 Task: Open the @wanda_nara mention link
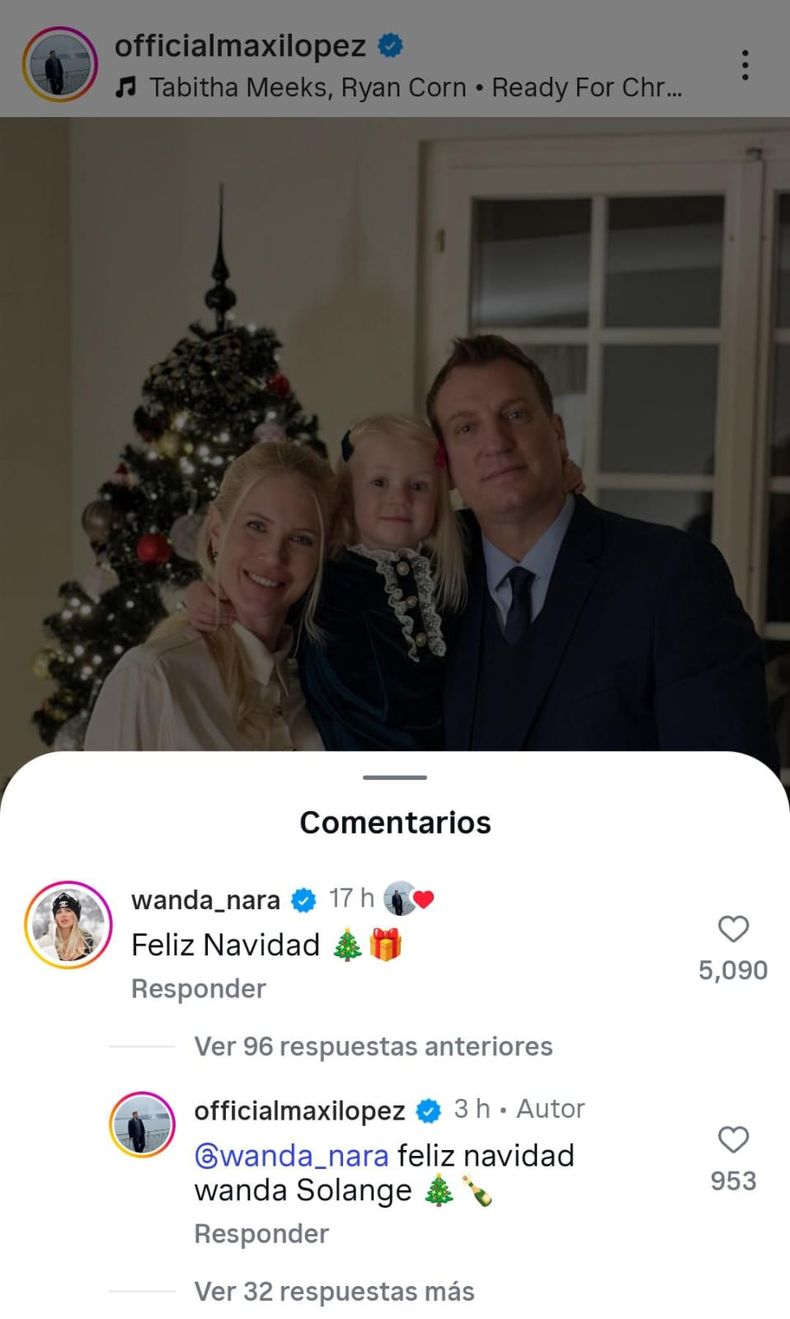pos(291,1156)
